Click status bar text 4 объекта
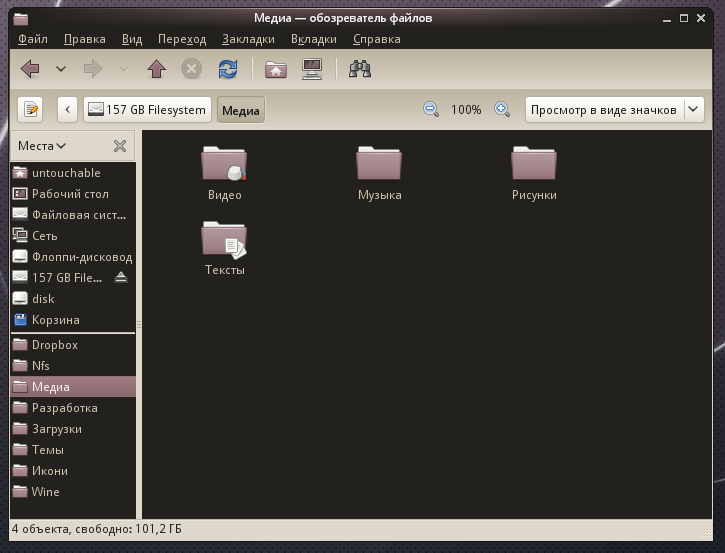The height and width of the screenshot is (553, 725). pyautogui.click(x=40, y=529)
